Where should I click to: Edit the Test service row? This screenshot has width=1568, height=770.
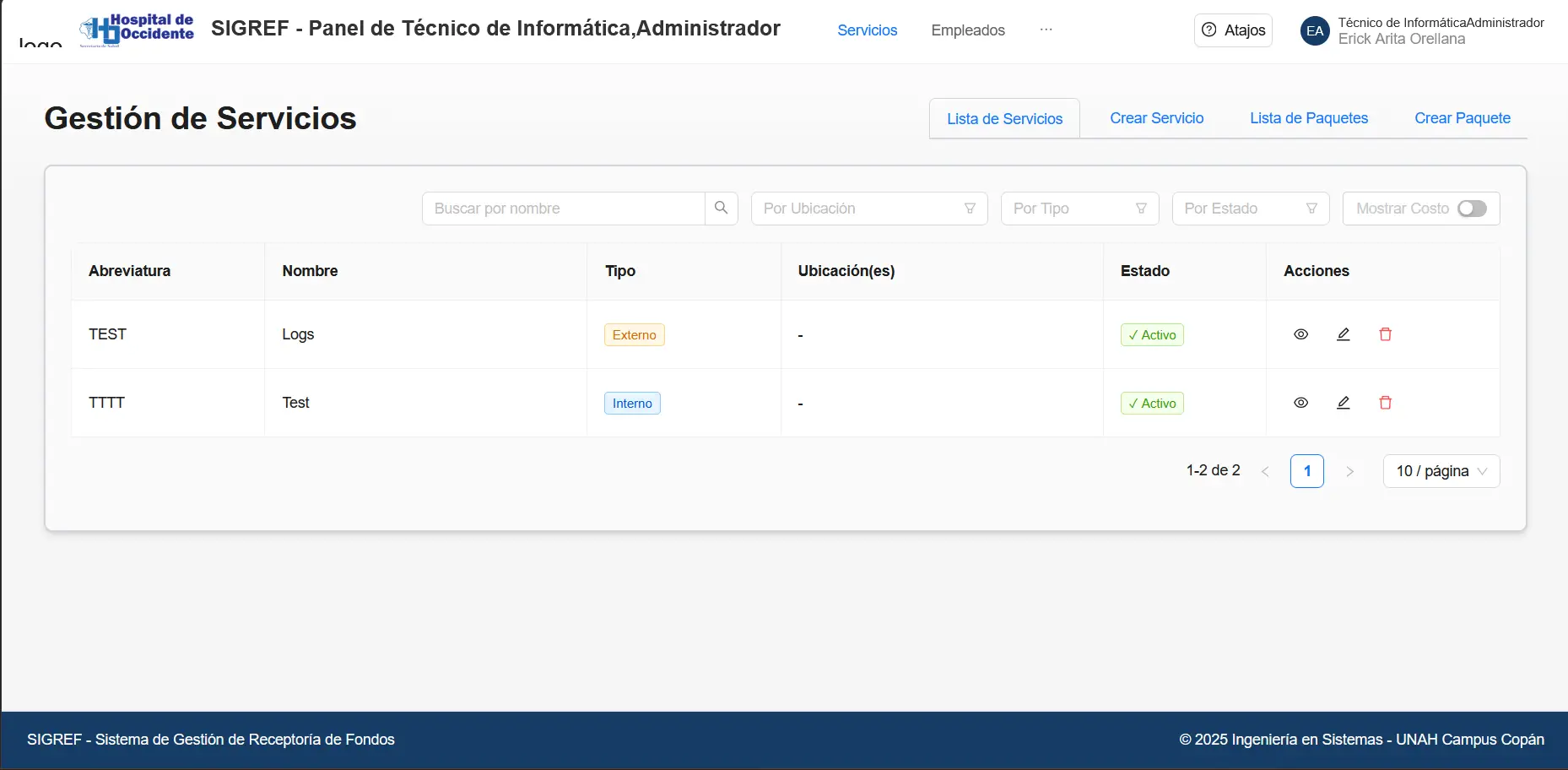coord(1343,403)
